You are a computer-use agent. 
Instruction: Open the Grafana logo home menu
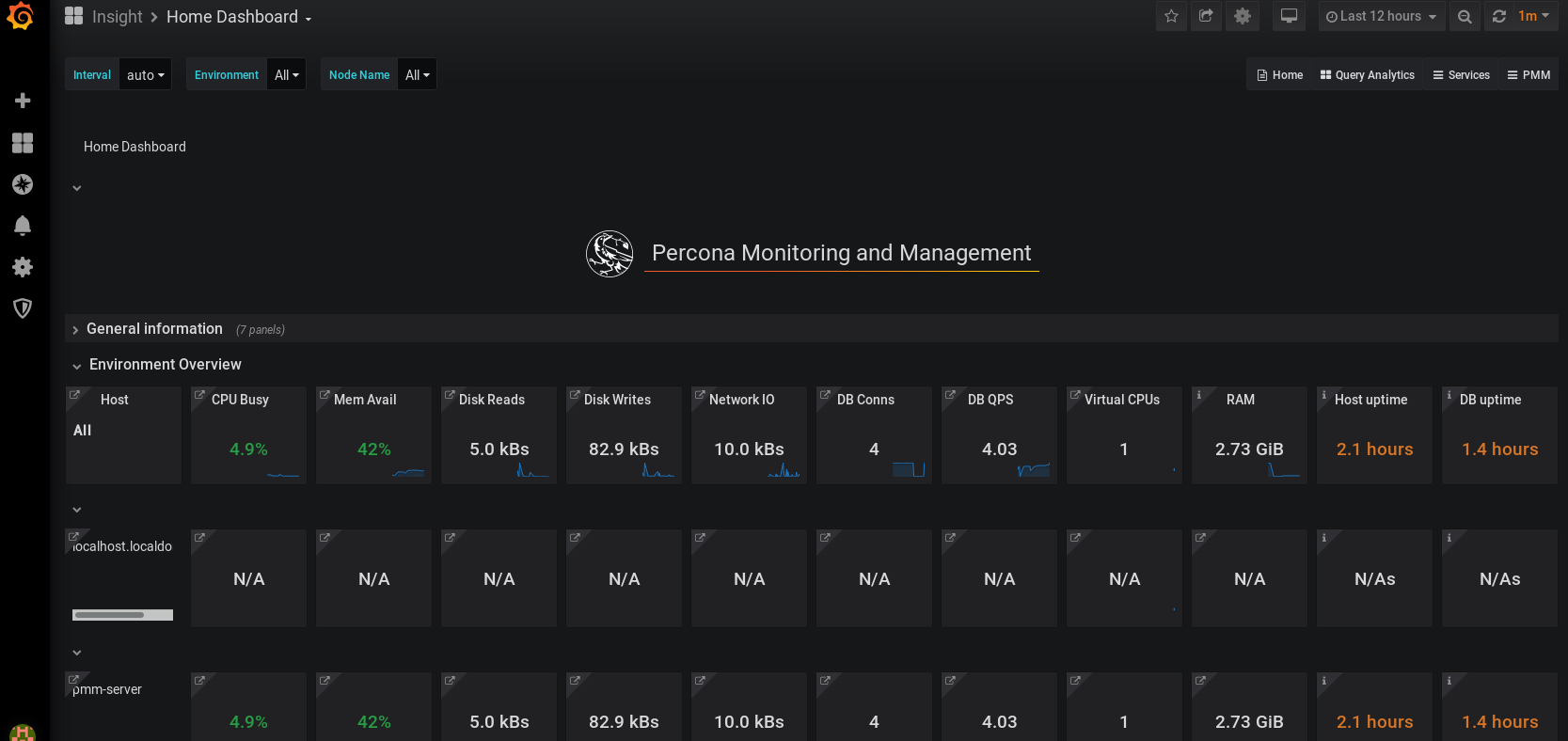pyautogui.click(x=21, y=16)
